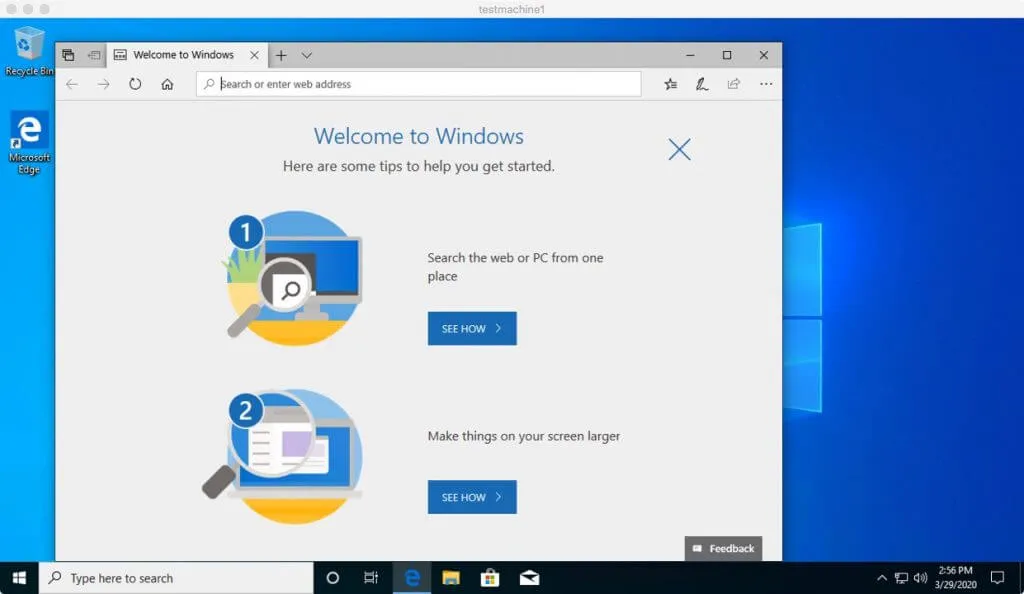Add notes with the pen icon
Screen dimensions: 1024x594
(702, 84)
